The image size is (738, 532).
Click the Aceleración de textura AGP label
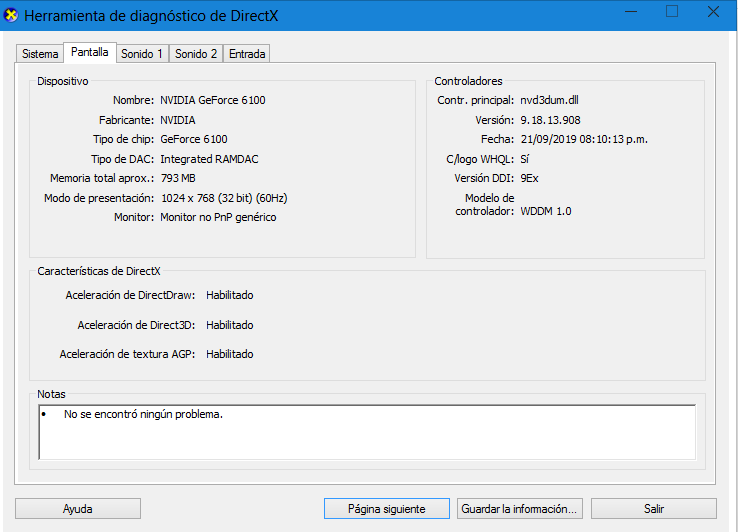tap(128, 355)
